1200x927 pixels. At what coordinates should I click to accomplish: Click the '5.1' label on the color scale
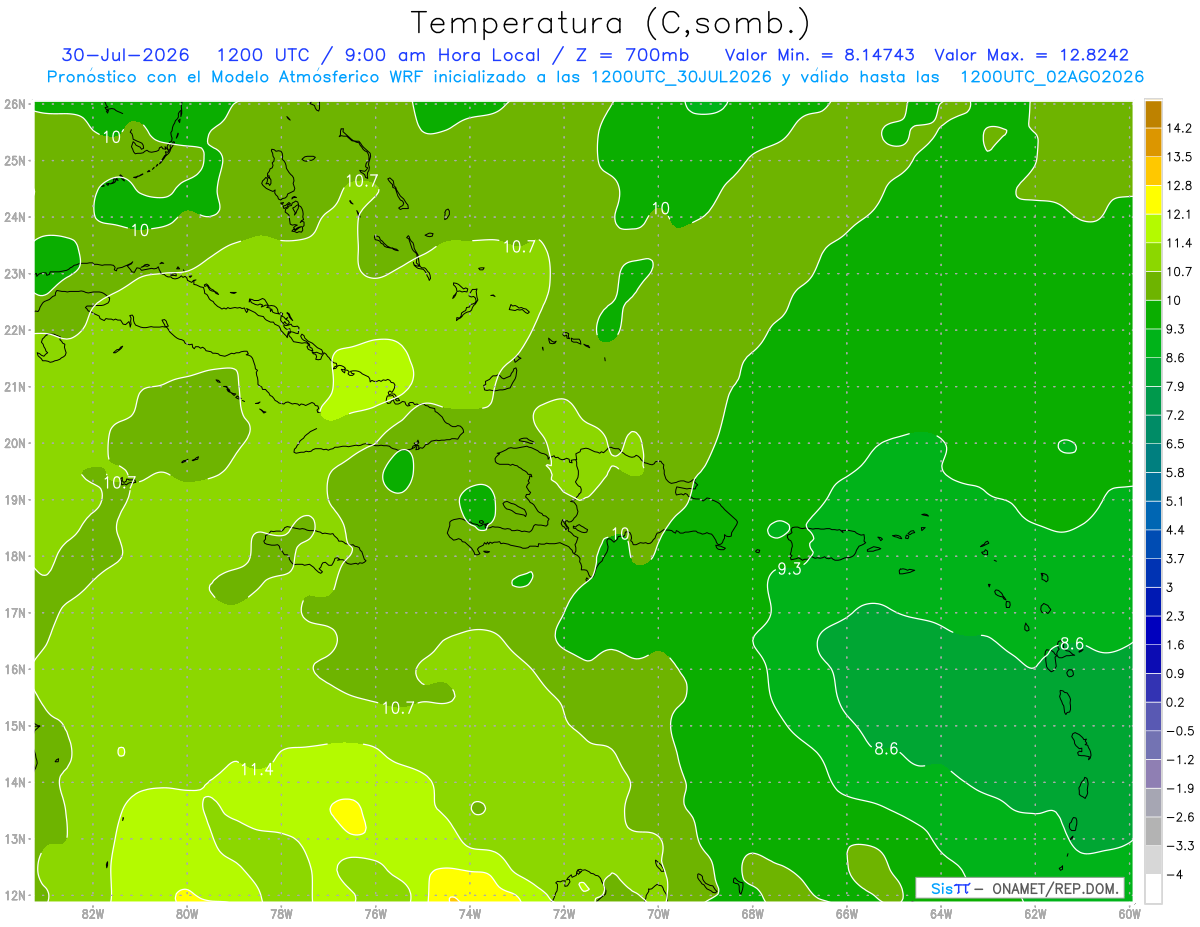1176,501
